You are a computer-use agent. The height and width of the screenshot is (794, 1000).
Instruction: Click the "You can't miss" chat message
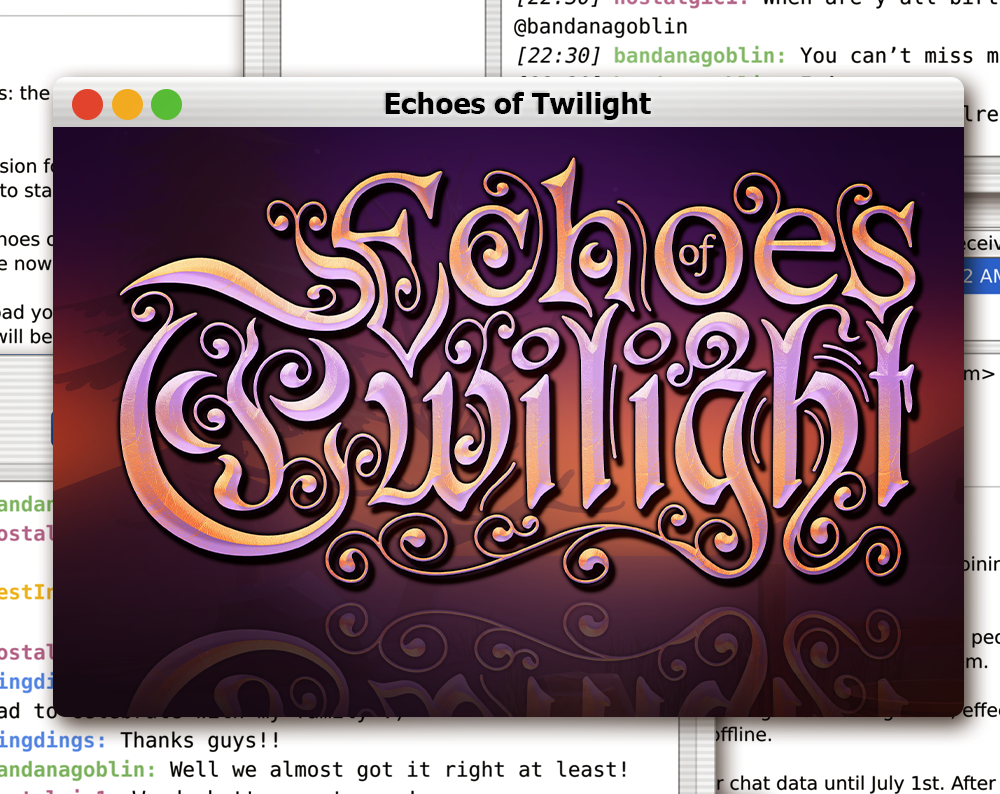pyautogui.click(x=900, y=55)
